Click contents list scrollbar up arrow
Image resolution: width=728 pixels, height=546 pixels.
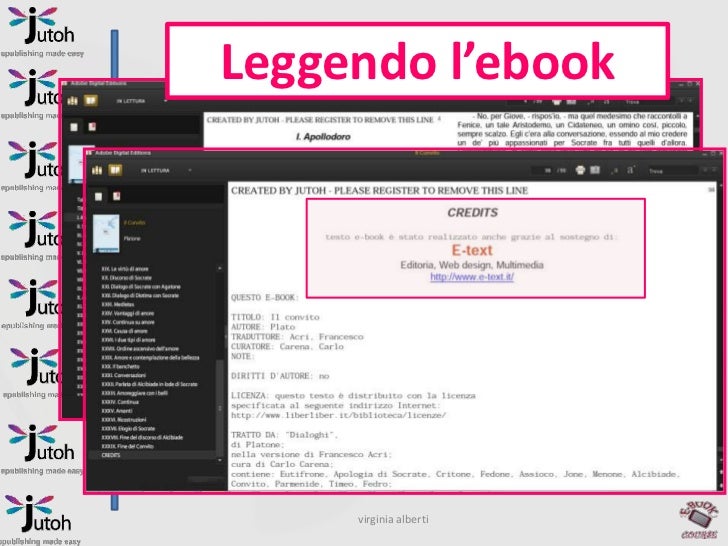[220, 268]
